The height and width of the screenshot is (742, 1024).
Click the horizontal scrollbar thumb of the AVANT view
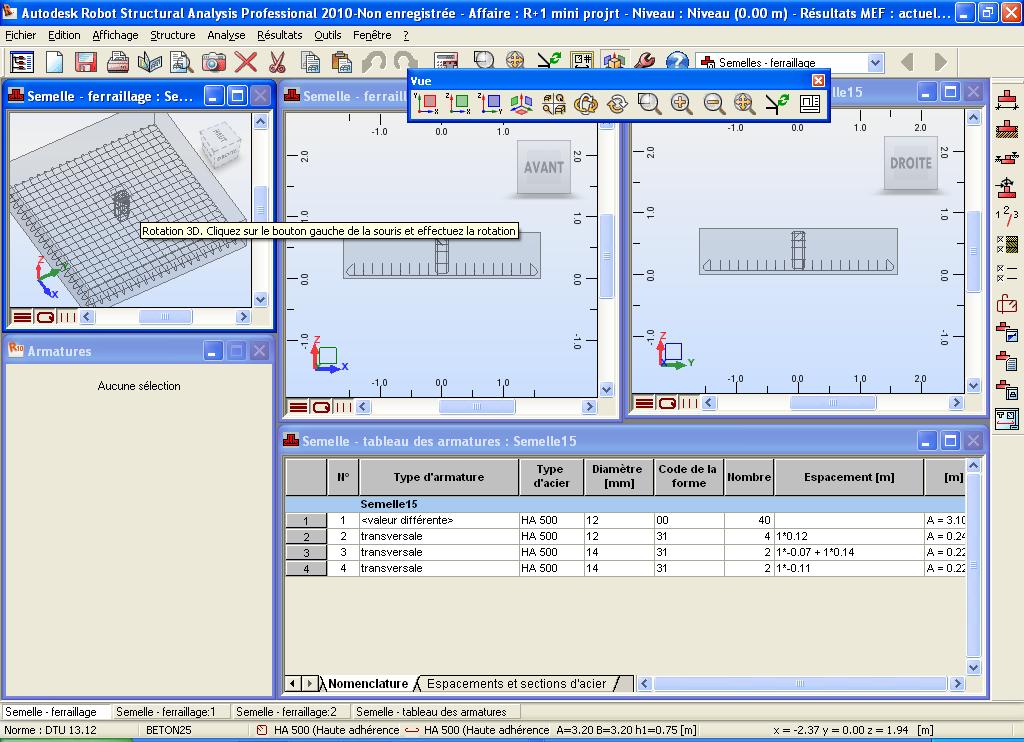click(x=477, y=407)
